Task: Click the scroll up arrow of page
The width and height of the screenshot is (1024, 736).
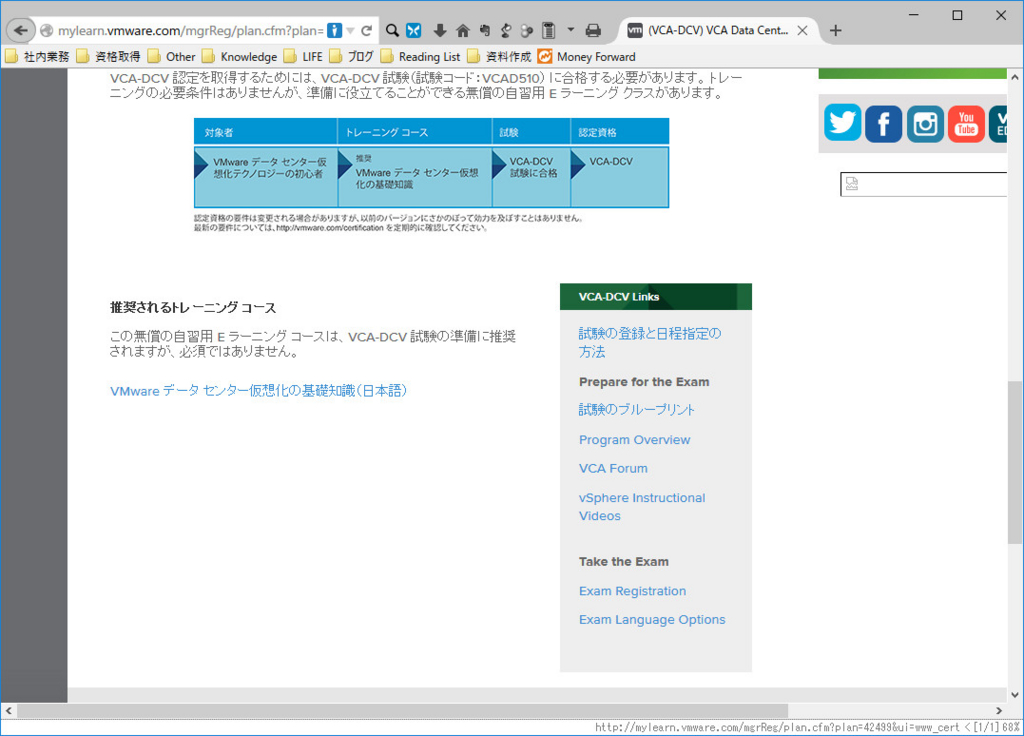Action: point(1014,77)
